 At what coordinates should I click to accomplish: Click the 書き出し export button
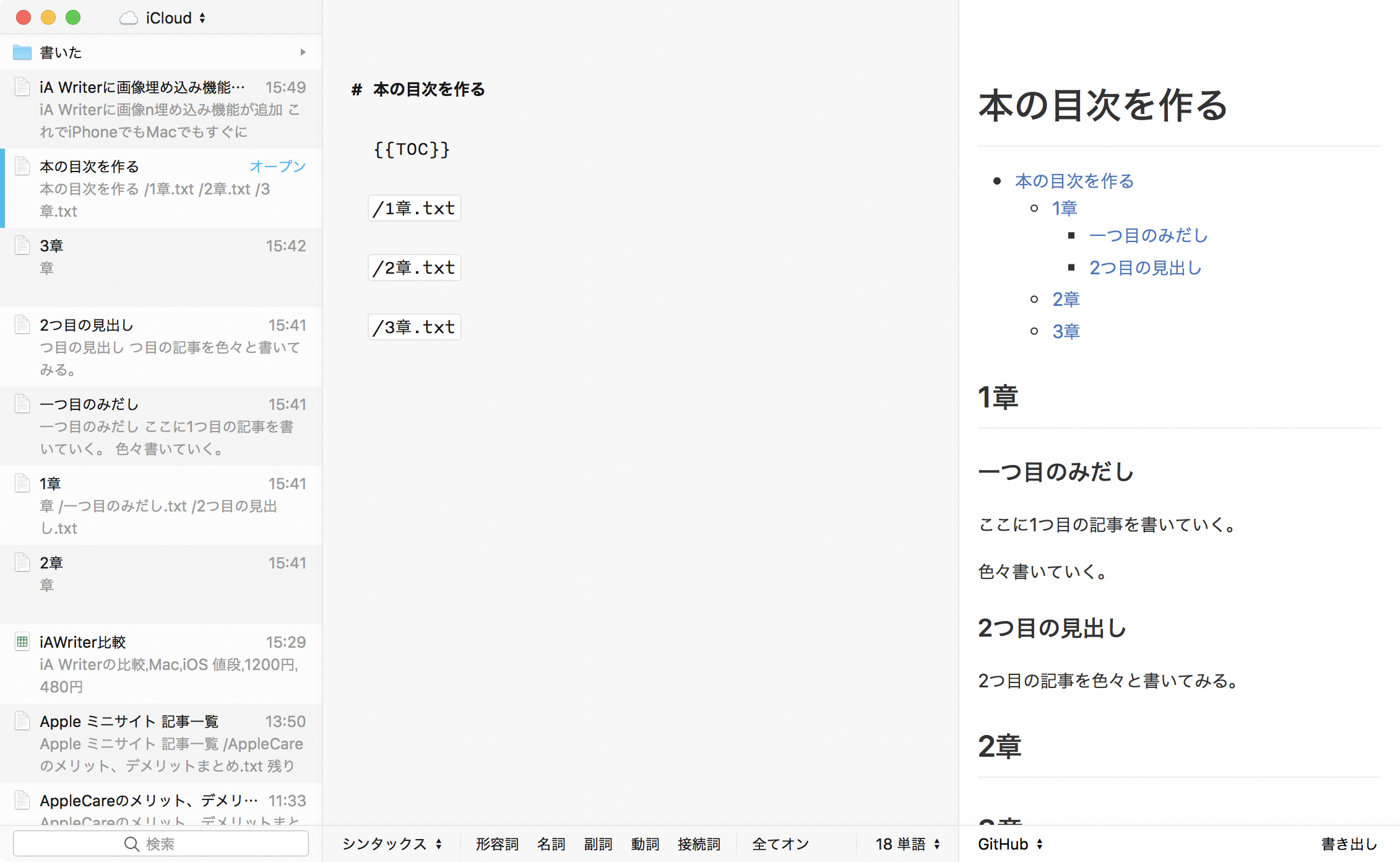[1349, 844]
